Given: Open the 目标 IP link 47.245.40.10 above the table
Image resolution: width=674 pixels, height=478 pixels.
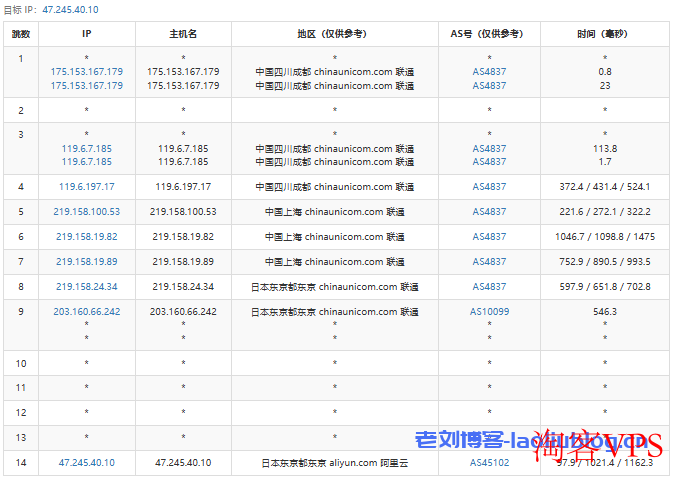Looking at the screenshot, I should point(70,9).
